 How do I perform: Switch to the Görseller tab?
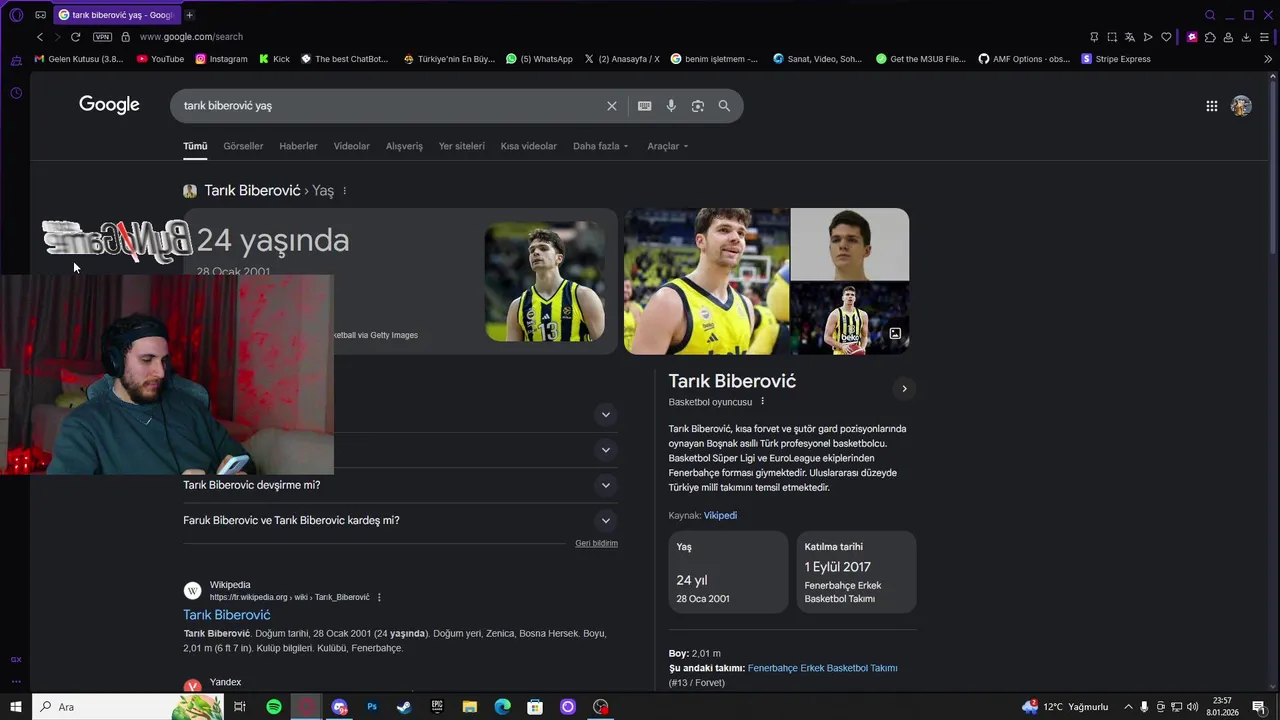(243, 146)
